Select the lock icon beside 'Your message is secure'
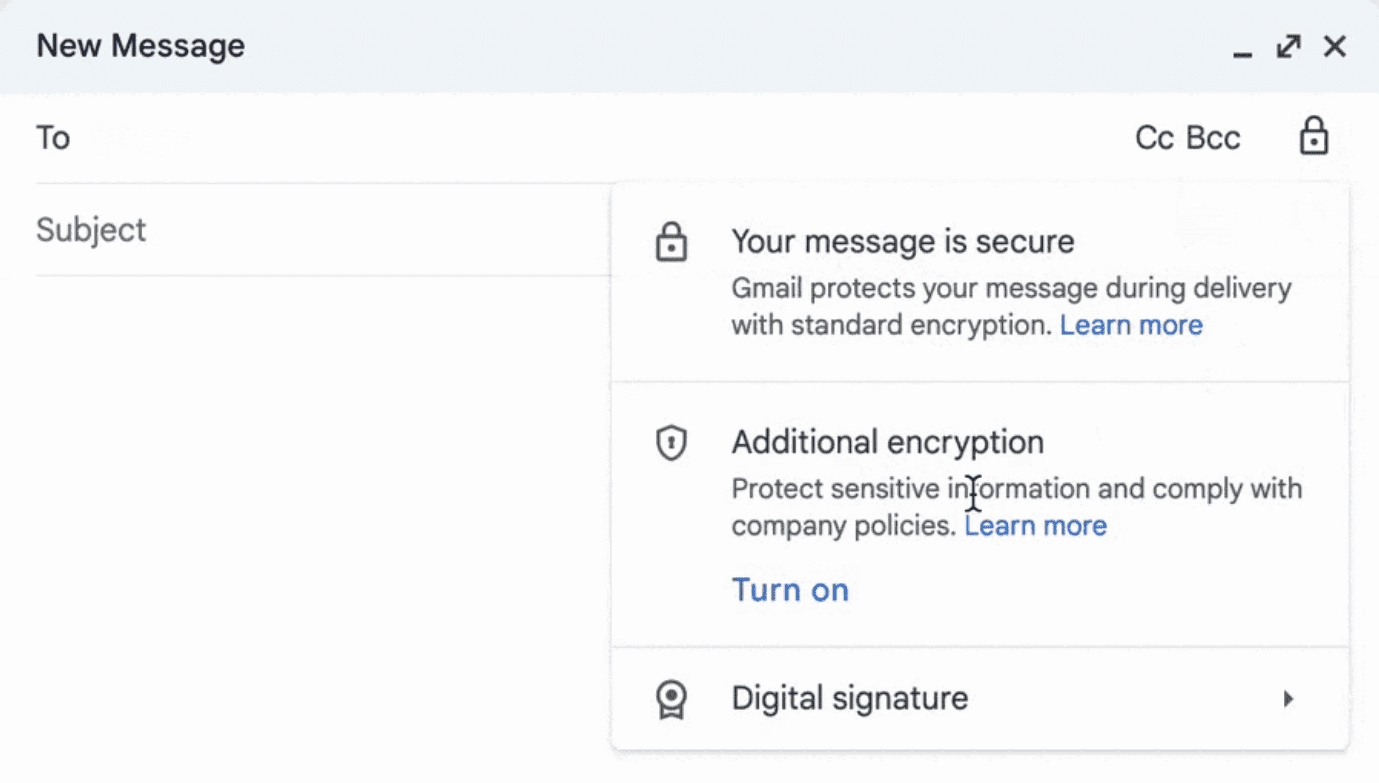The height and width of the screenshot is (783, 1379). tap(671, 241)
